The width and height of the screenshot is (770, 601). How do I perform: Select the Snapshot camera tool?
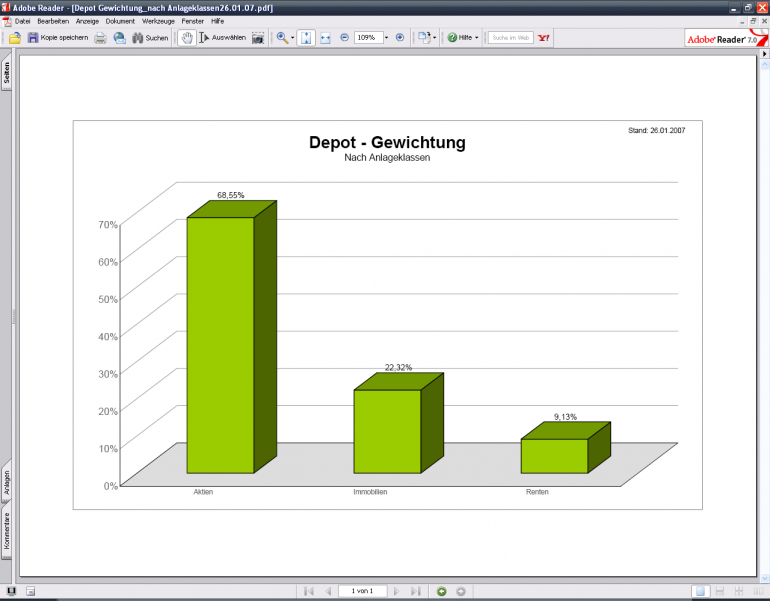coord(258,38)
